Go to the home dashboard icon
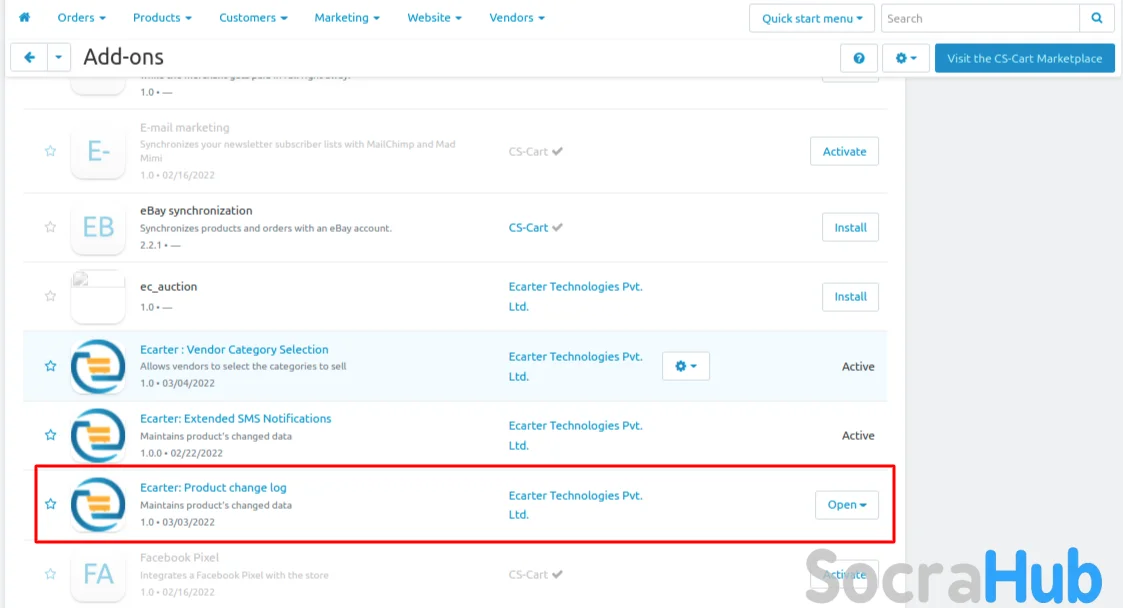Image resolution: width=1123 pixels, height=608 pixels. (24, 17)
